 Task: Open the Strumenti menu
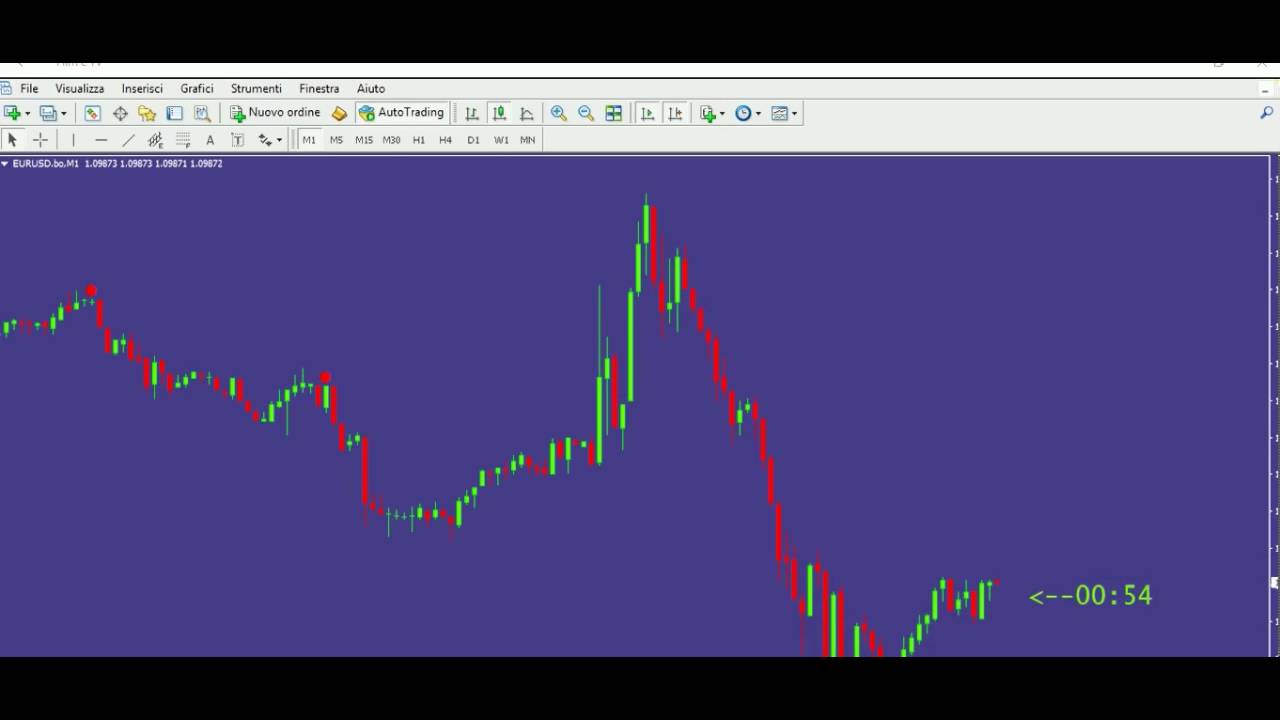256,89
